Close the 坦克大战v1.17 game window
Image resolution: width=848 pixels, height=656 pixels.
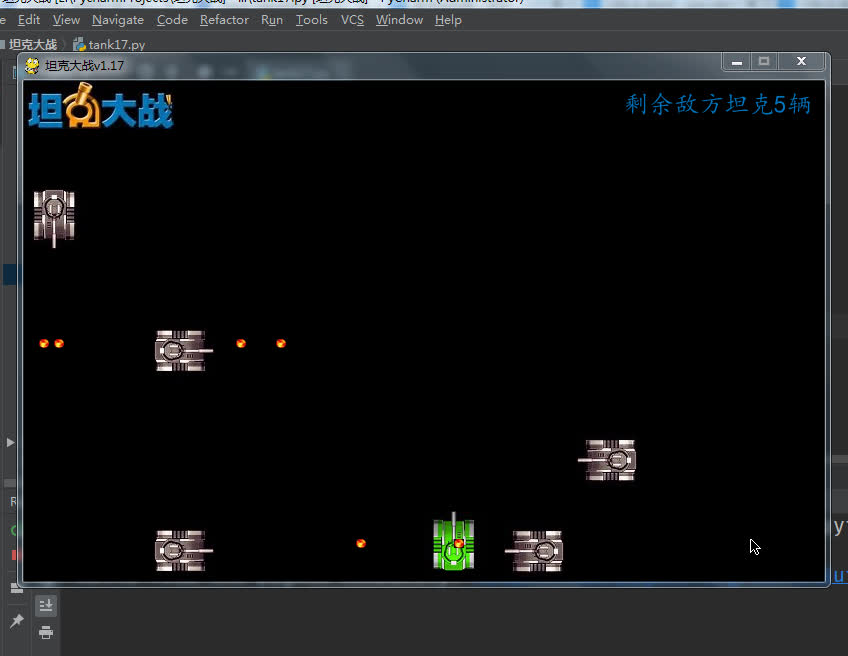[x=801, y=62]
